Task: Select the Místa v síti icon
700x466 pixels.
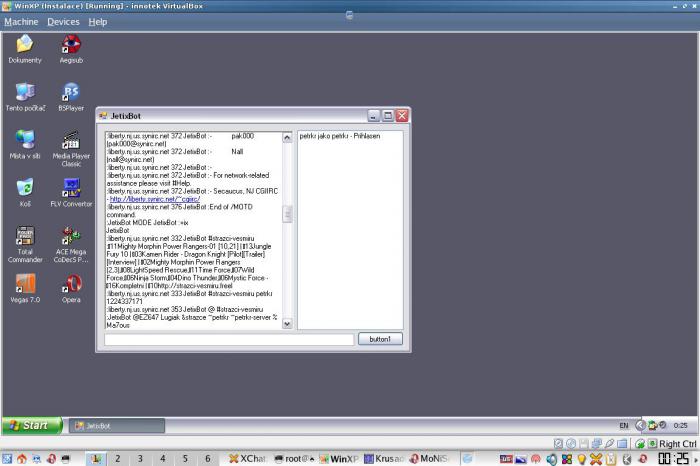Action: point(25,145)
